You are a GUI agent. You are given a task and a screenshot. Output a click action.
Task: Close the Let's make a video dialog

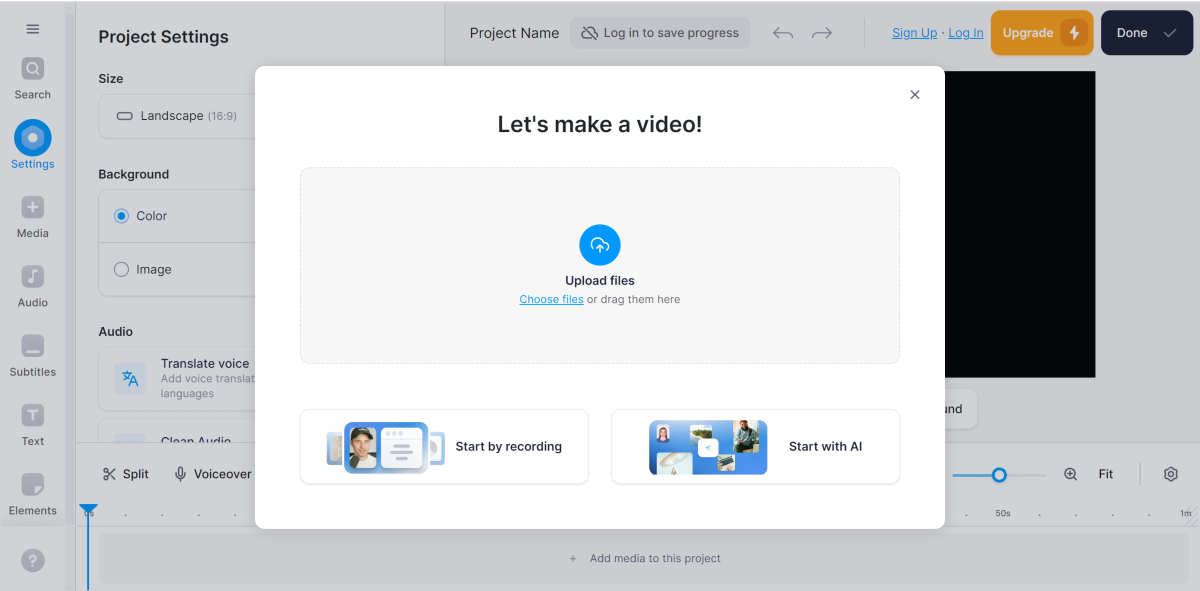[x=914, y=95]
